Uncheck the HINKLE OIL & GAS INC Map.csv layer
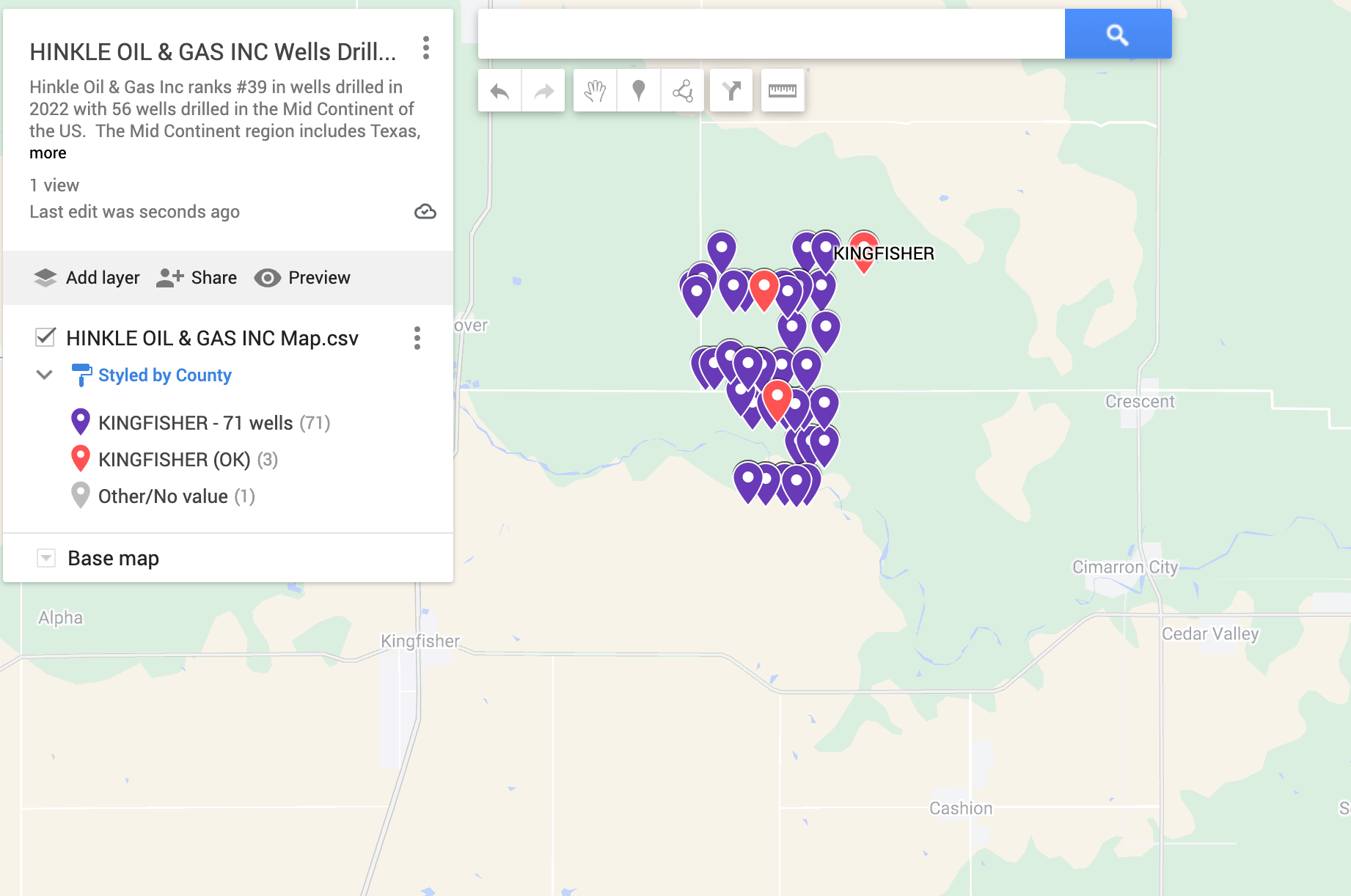Viewport: 1351px width, 896px height. 45,338
